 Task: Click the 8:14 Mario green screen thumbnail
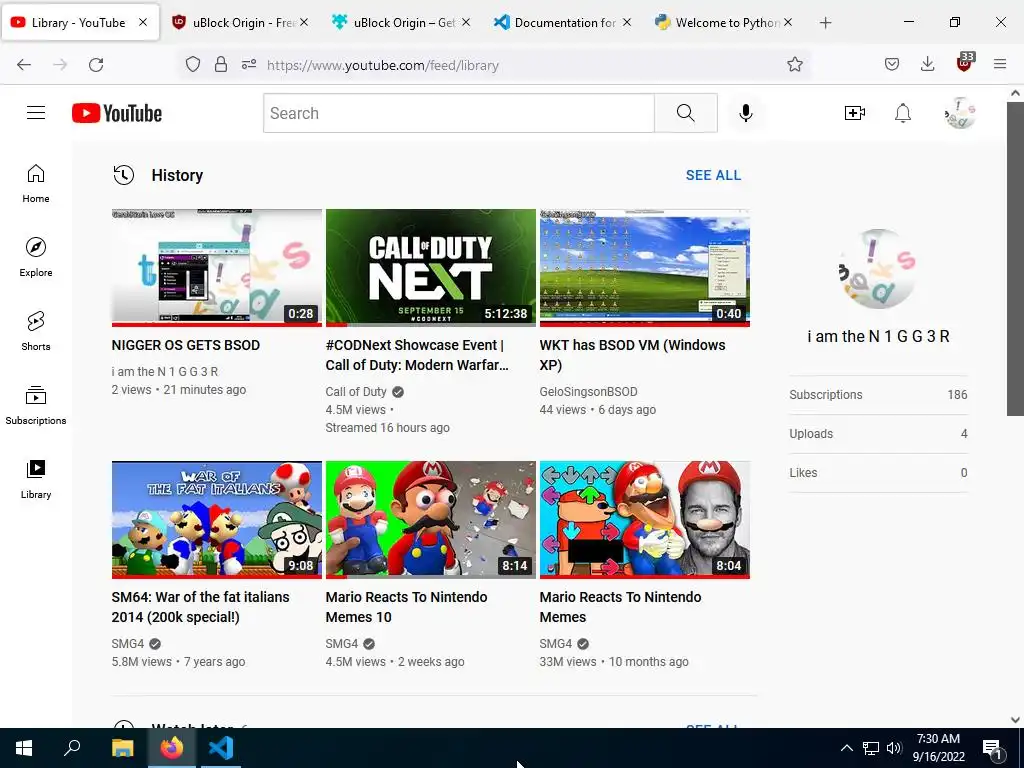tap(431, 519)
